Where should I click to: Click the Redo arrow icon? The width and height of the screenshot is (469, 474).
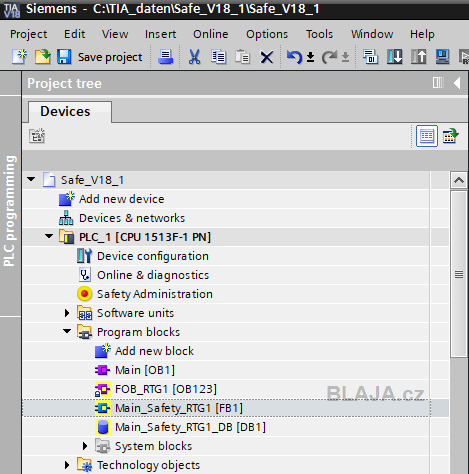329,57
